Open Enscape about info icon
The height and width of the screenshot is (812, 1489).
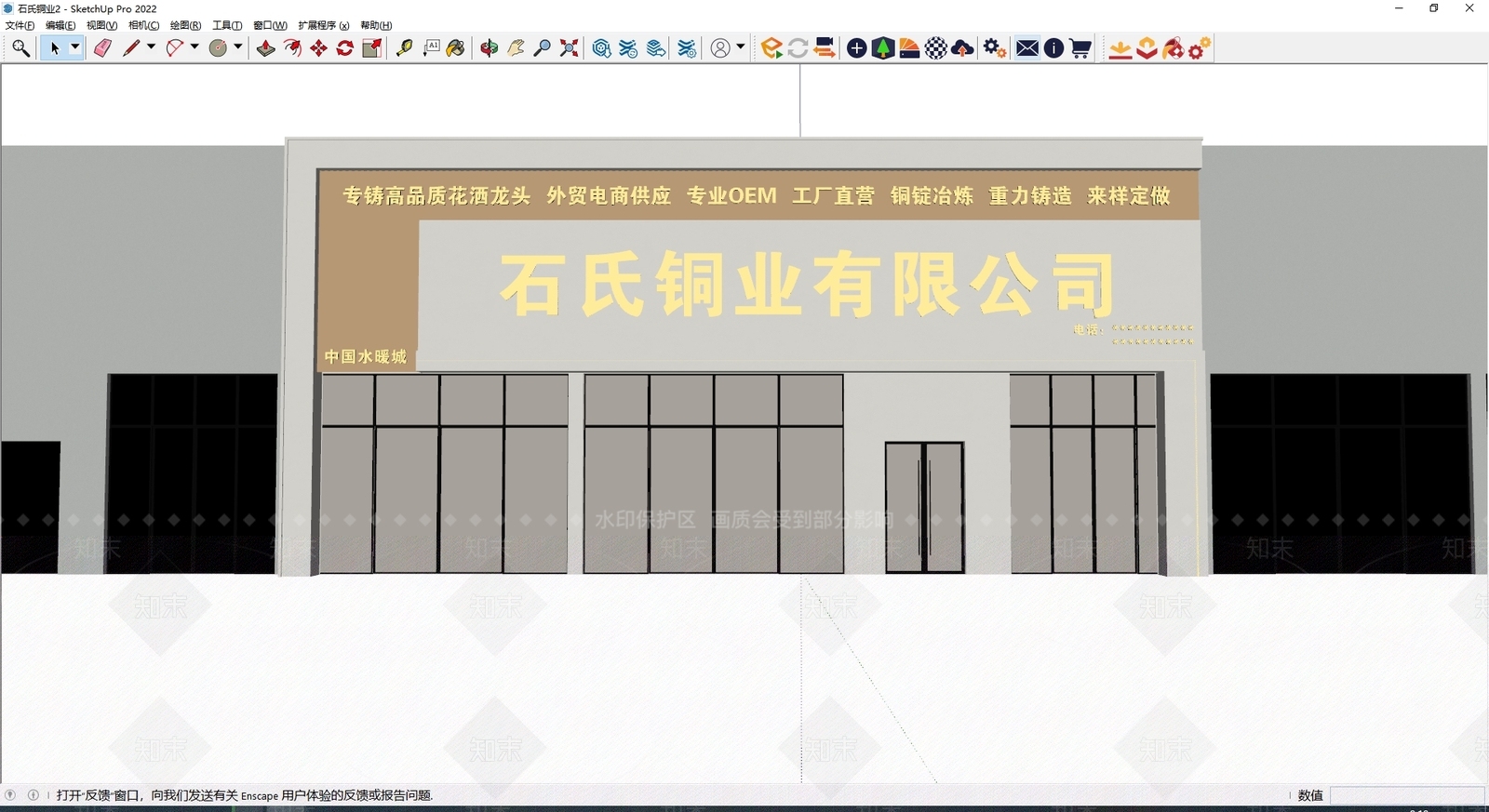(x=1053, y=48)
